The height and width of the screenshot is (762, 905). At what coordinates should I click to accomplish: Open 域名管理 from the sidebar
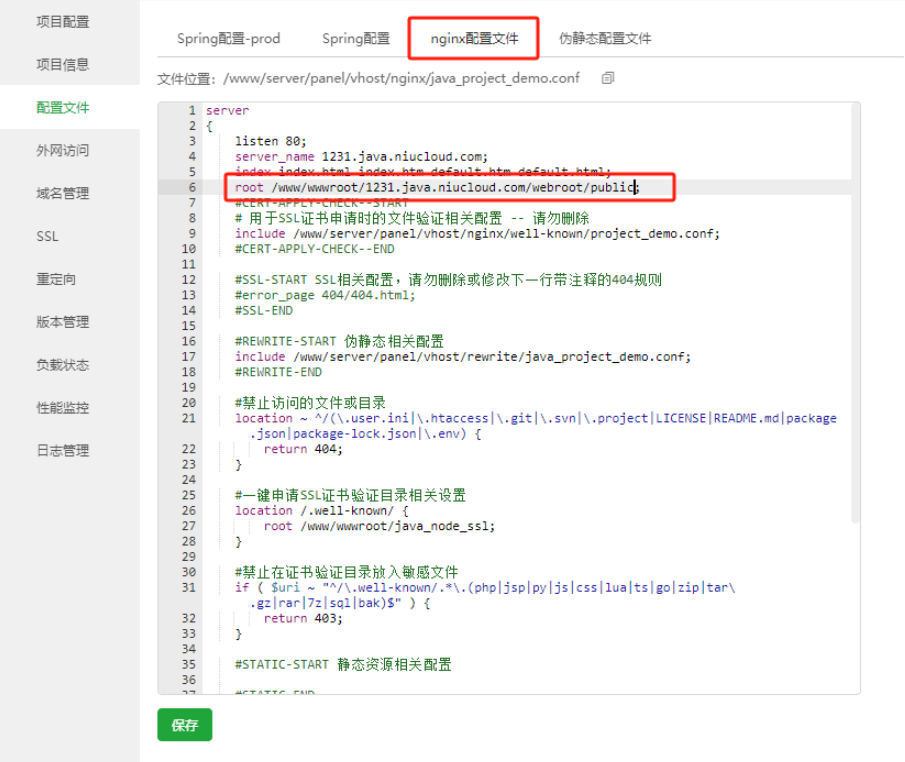(63, 194)
